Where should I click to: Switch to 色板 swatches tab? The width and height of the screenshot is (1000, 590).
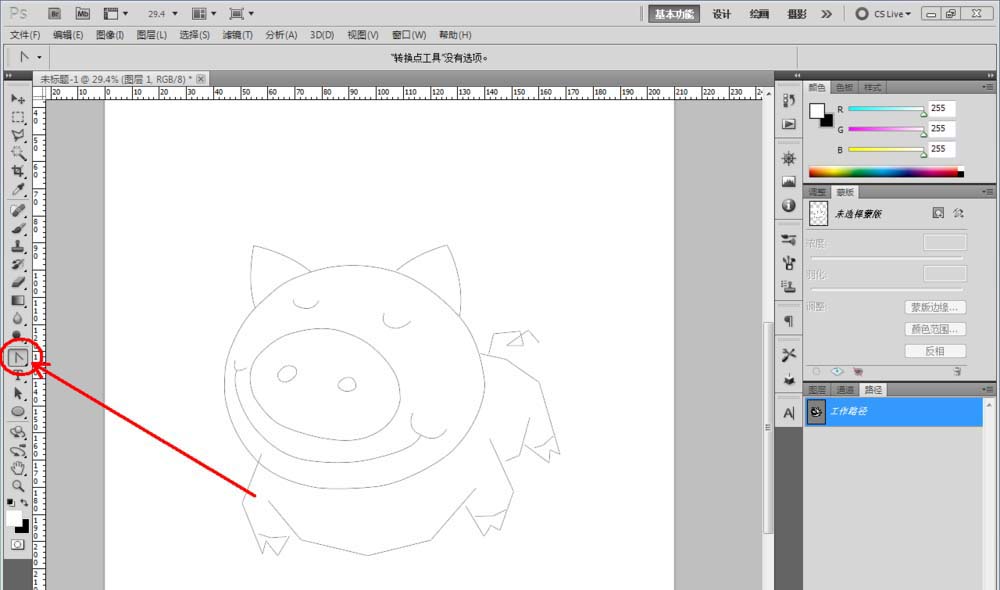click(x=844, y=87)
